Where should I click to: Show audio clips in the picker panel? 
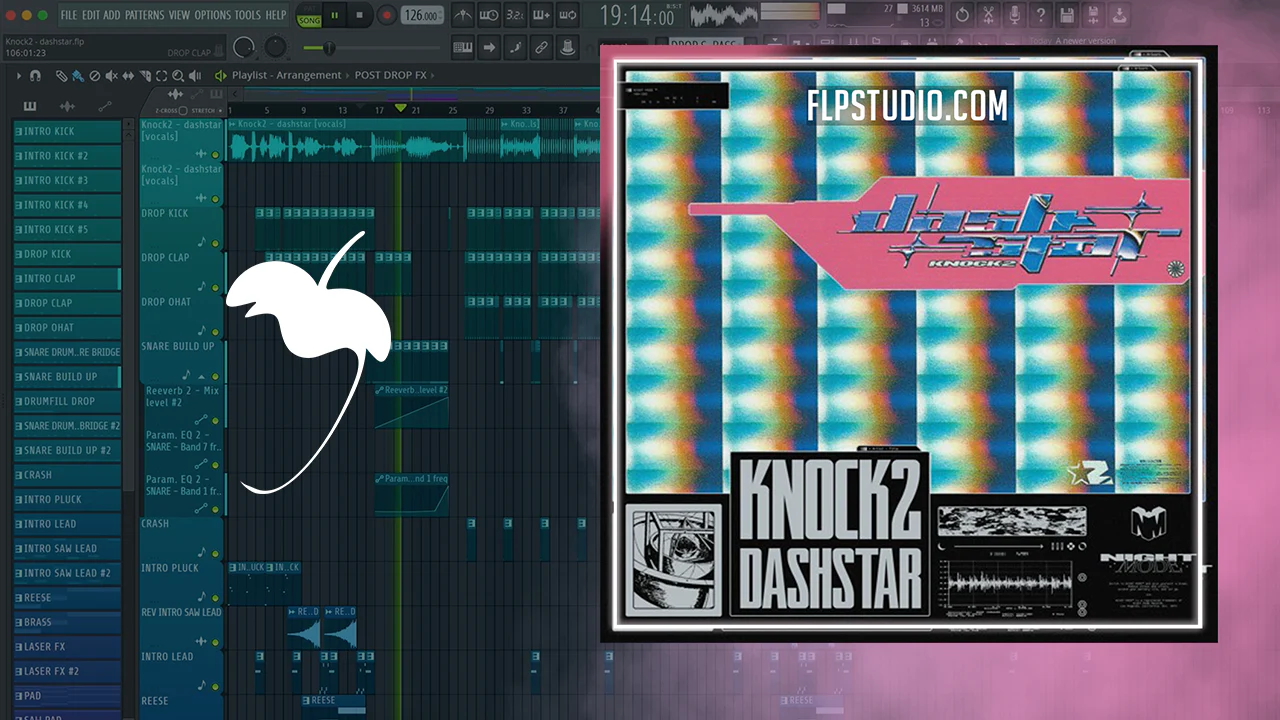click(67, 106)
